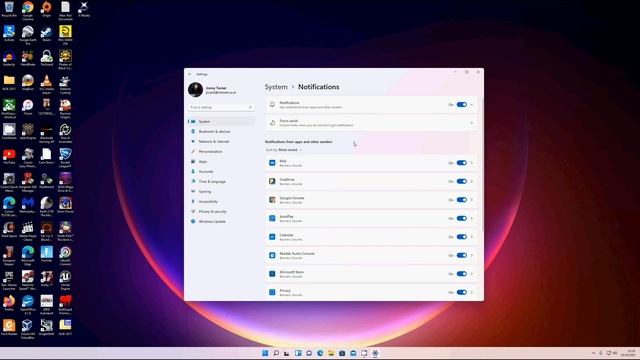
Task: Click the OneDrive app icon in list
Action: click(x=272, y=181)
